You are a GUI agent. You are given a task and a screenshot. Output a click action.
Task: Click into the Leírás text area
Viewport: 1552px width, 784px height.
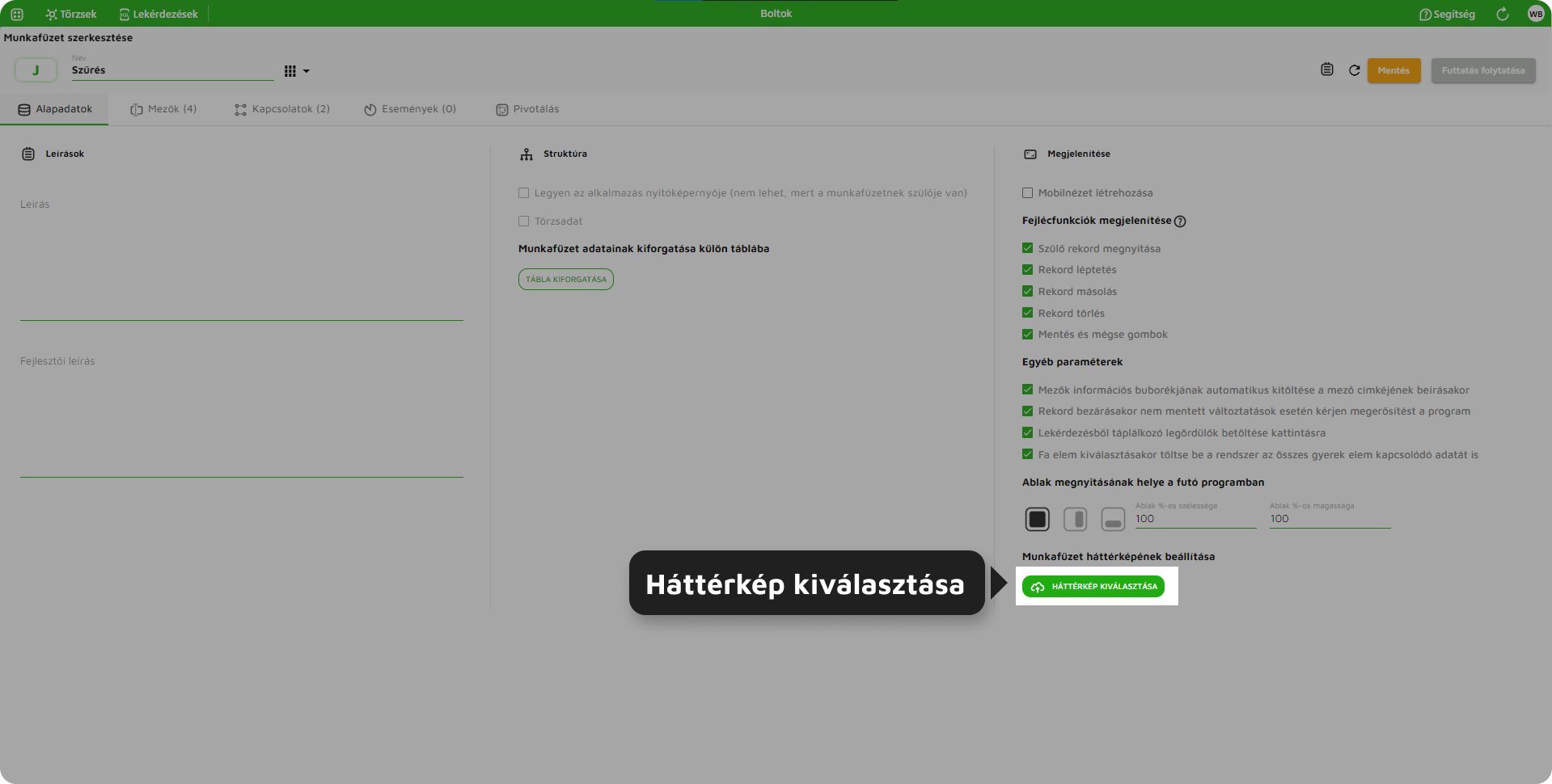(242, 259)
